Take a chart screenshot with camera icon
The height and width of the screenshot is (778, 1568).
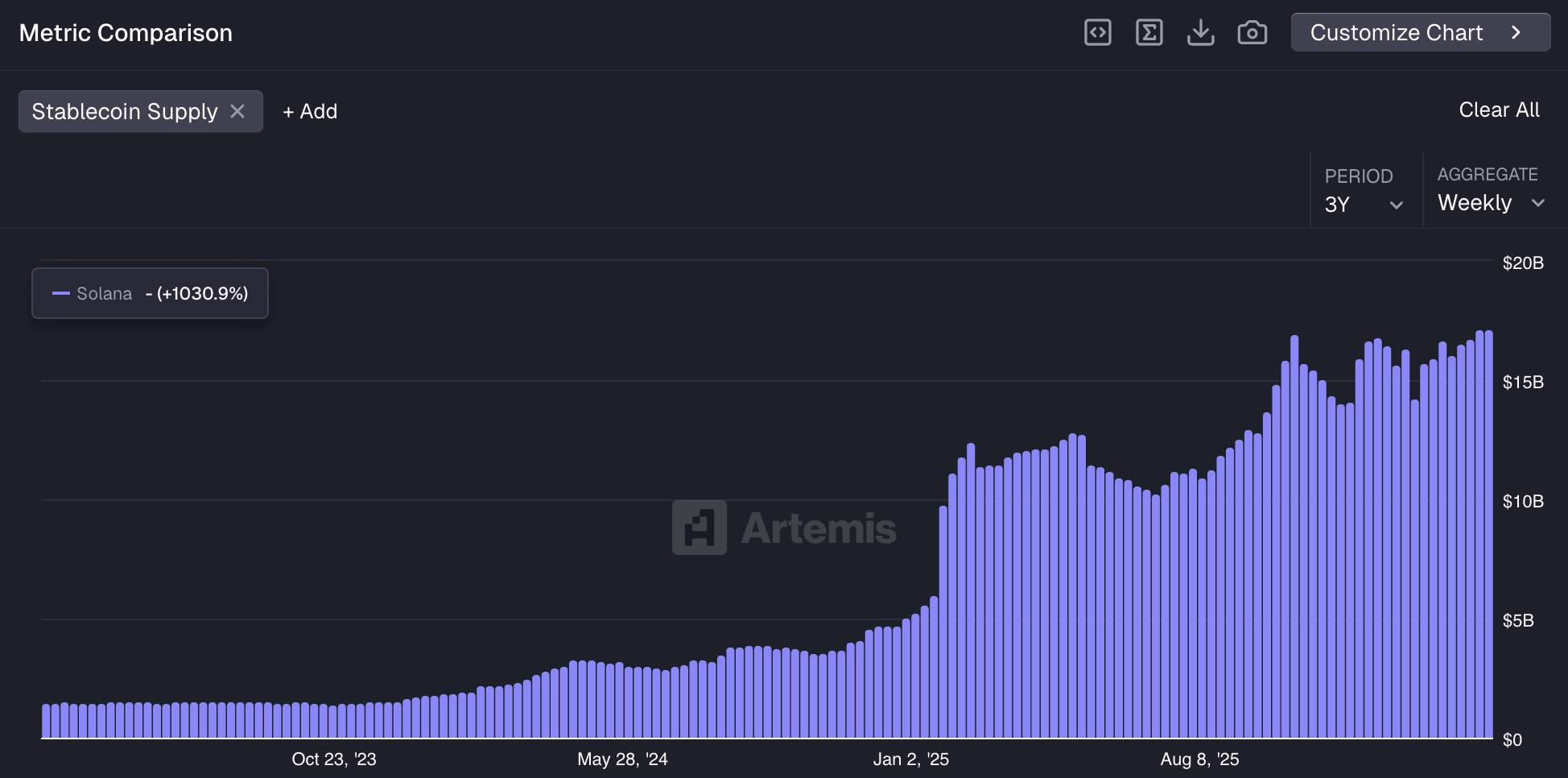(1252, 33)
